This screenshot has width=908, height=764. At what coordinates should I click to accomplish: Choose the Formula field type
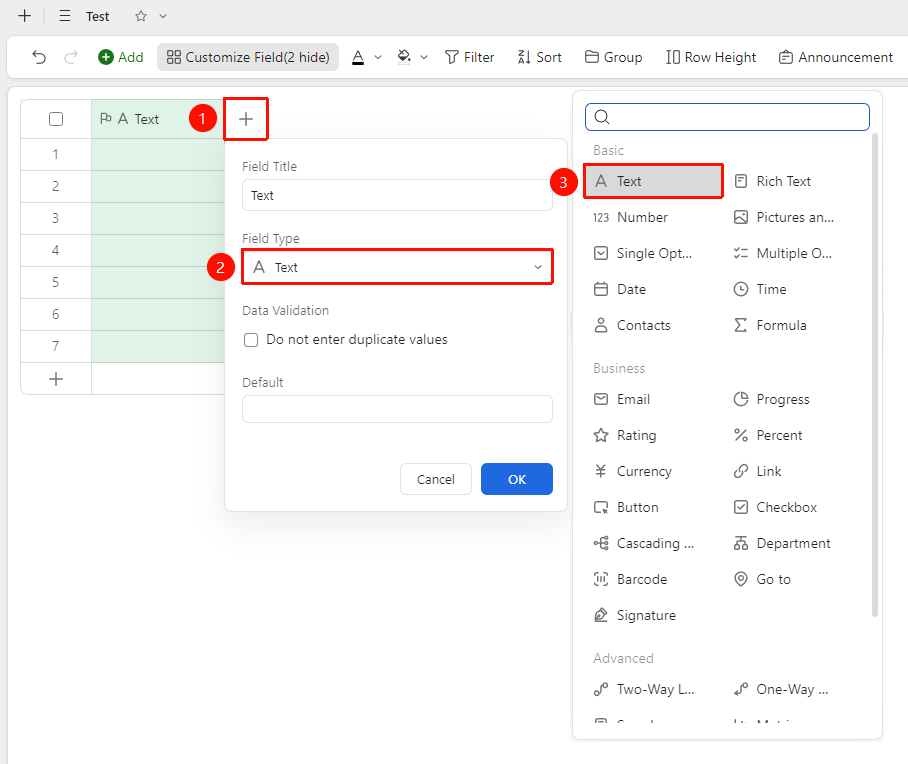click(770, 325)
